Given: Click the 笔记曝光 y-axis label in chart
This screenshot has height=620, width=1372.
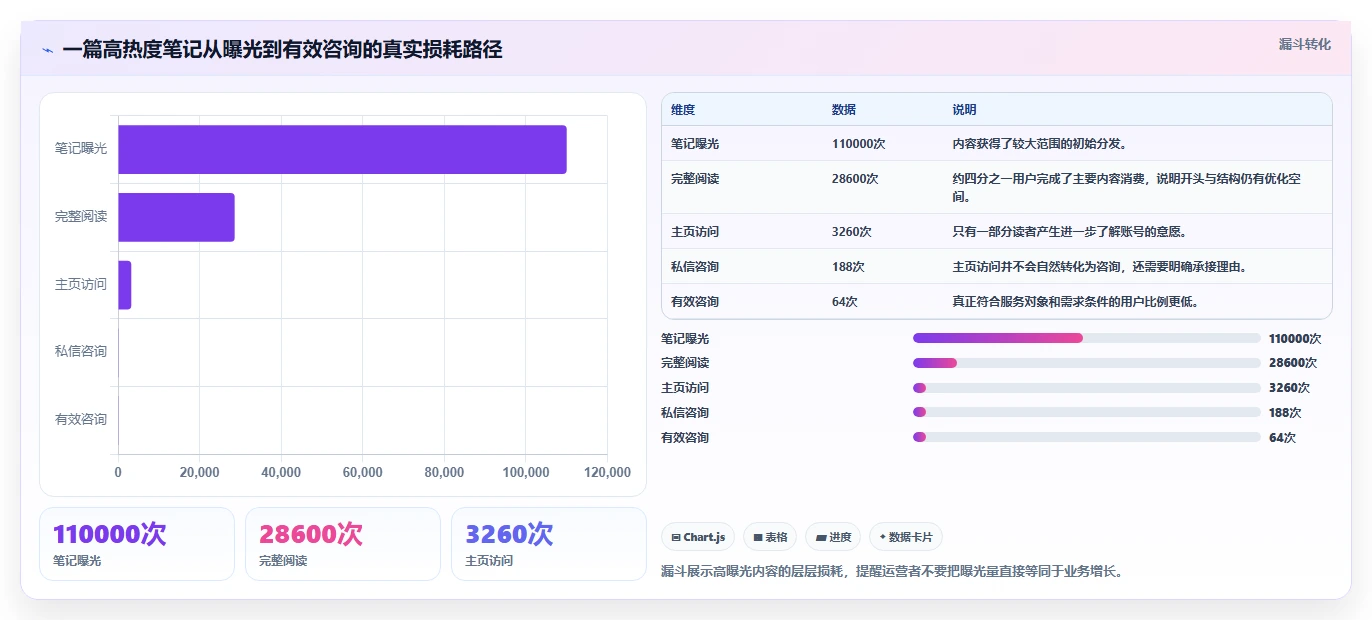Looking at the screenshot, I should coord(81,149).
